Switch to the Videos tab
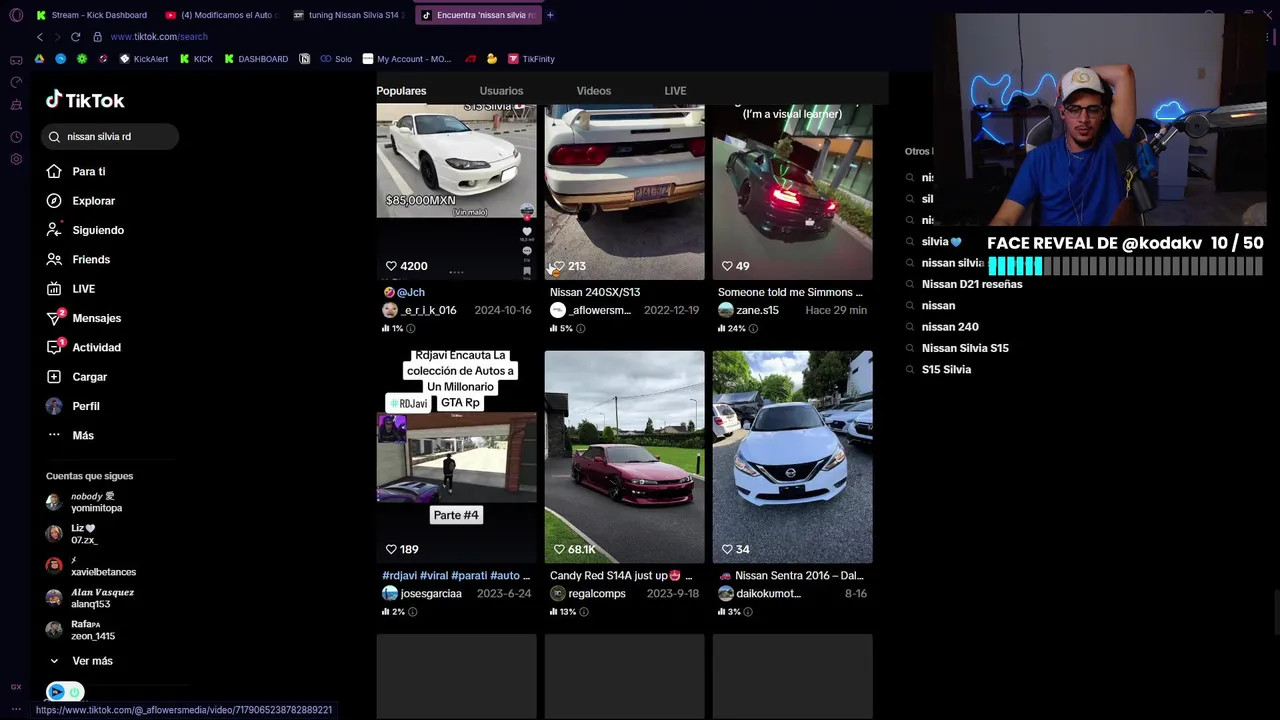1280x720 pixels. click(593, 91)
